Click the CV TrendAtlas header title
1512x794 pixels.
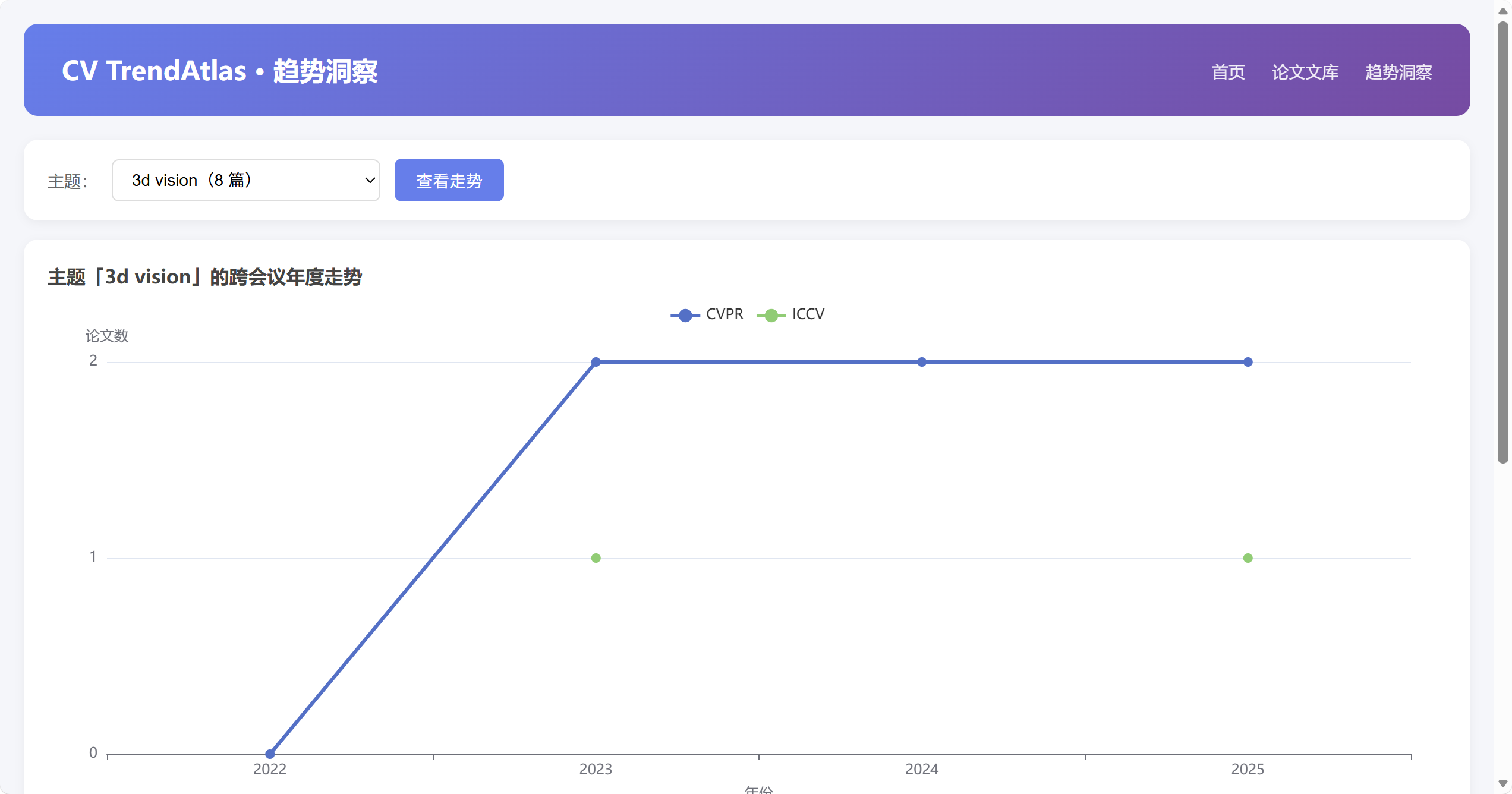[x=220, y=71]
